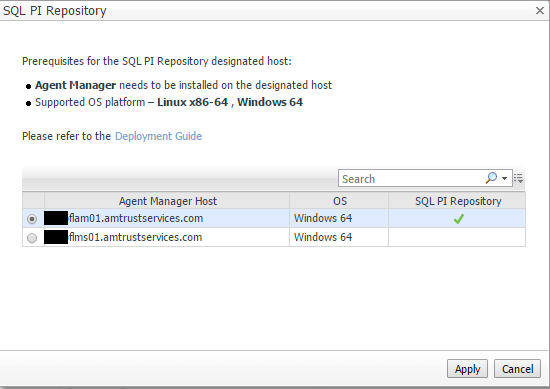Click the green checkmark in SQL PI Repository column
Image resolution: width=550 pixels, height=389 pixels.
point(458,219)
